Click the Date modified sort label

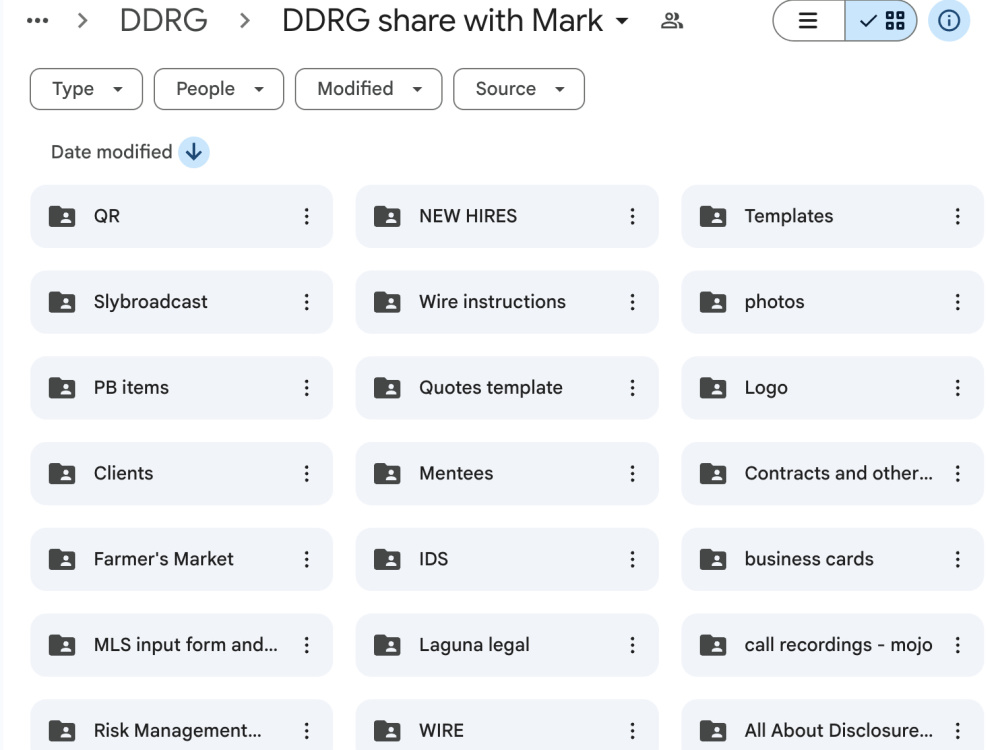coord(112,152)
